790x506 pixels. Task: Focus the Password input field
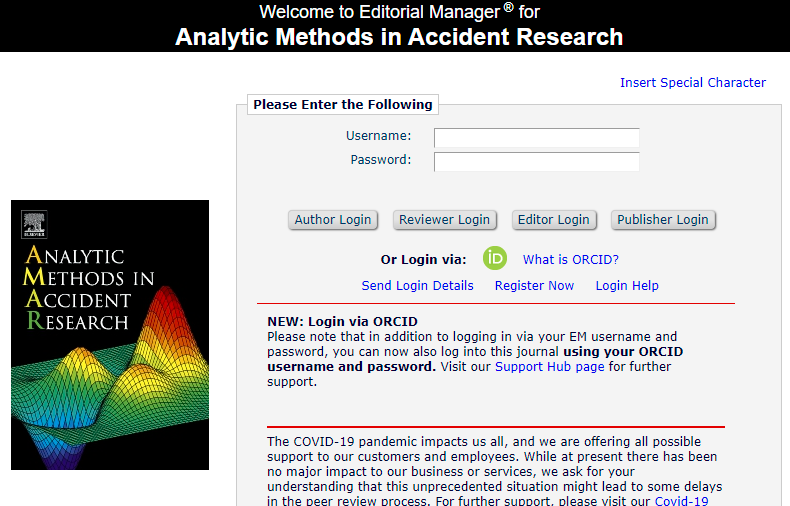tap(536, 161)
